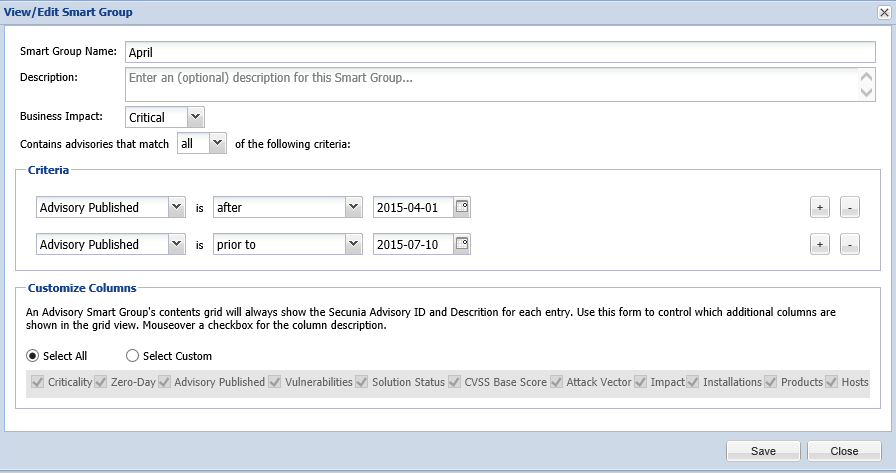Click the Close button

coord(844,451)
